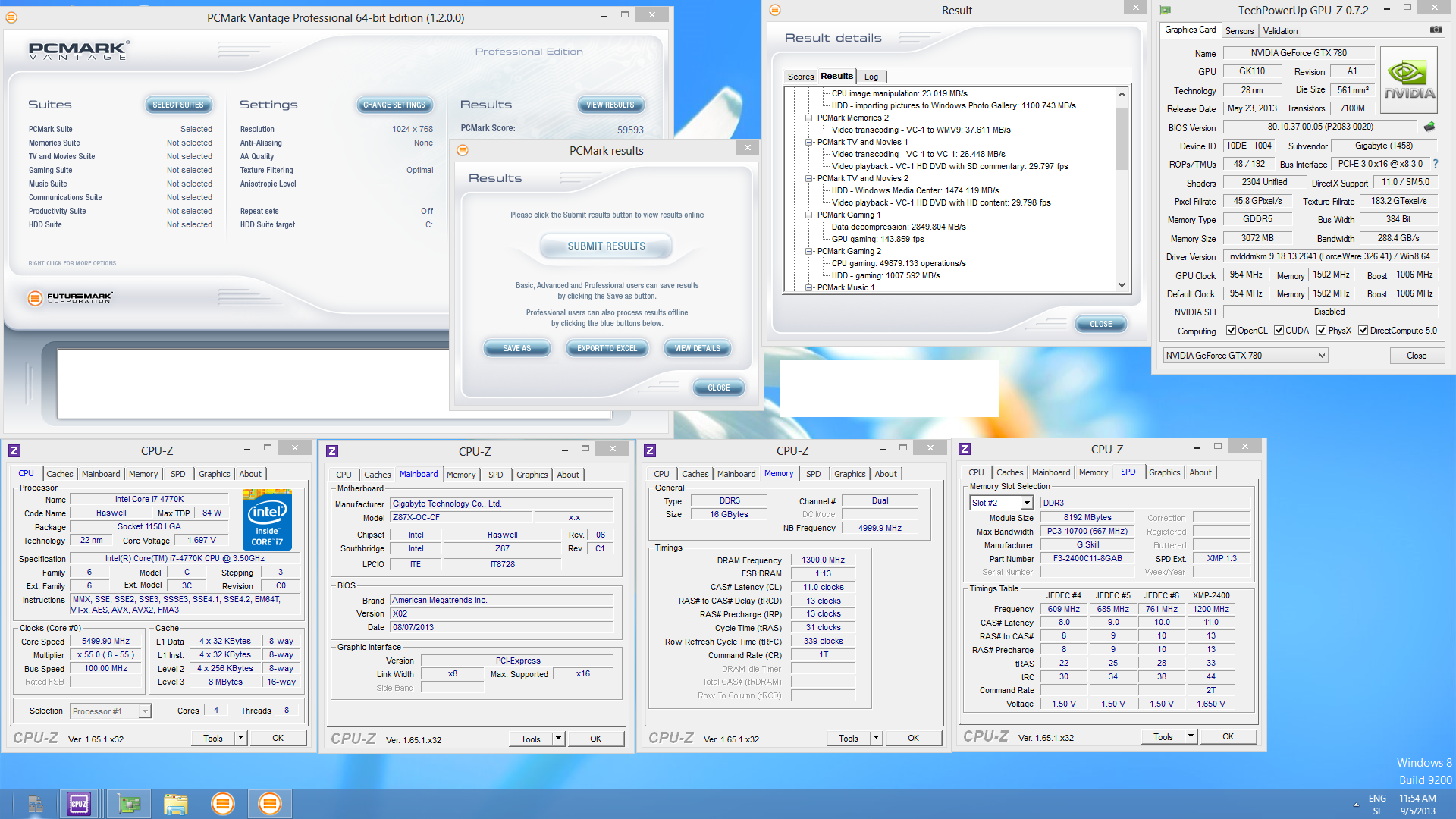
Task: Open File Explorer from the taskbar
Action: tap(175, 804)
